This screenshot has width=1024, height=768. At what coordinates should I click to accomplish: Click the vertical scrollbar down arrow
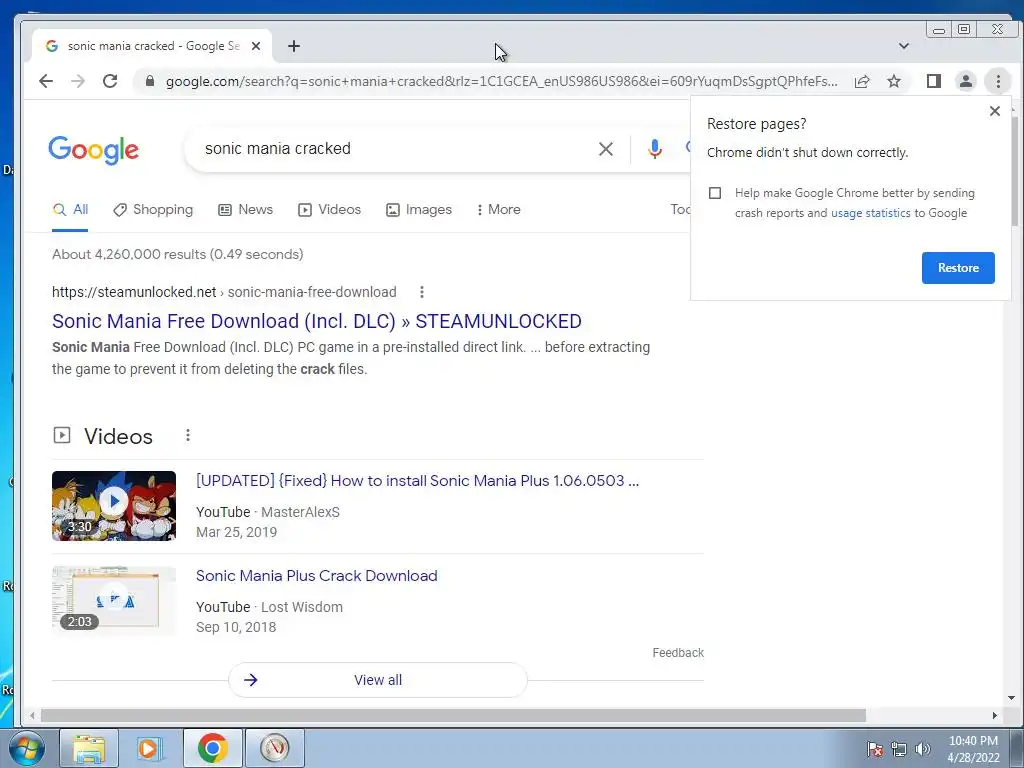(x=1012, y=698)
